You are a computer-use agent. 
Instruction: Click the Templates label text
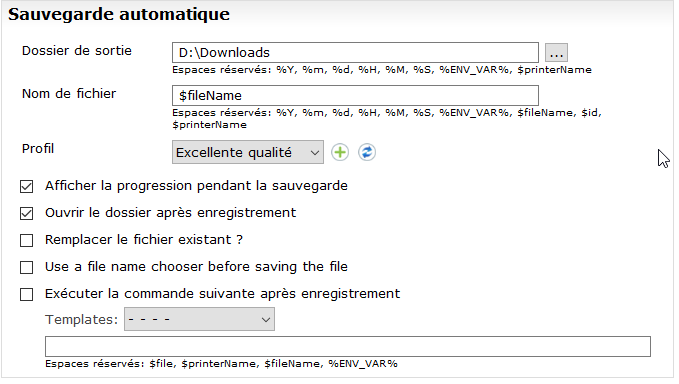81,320
